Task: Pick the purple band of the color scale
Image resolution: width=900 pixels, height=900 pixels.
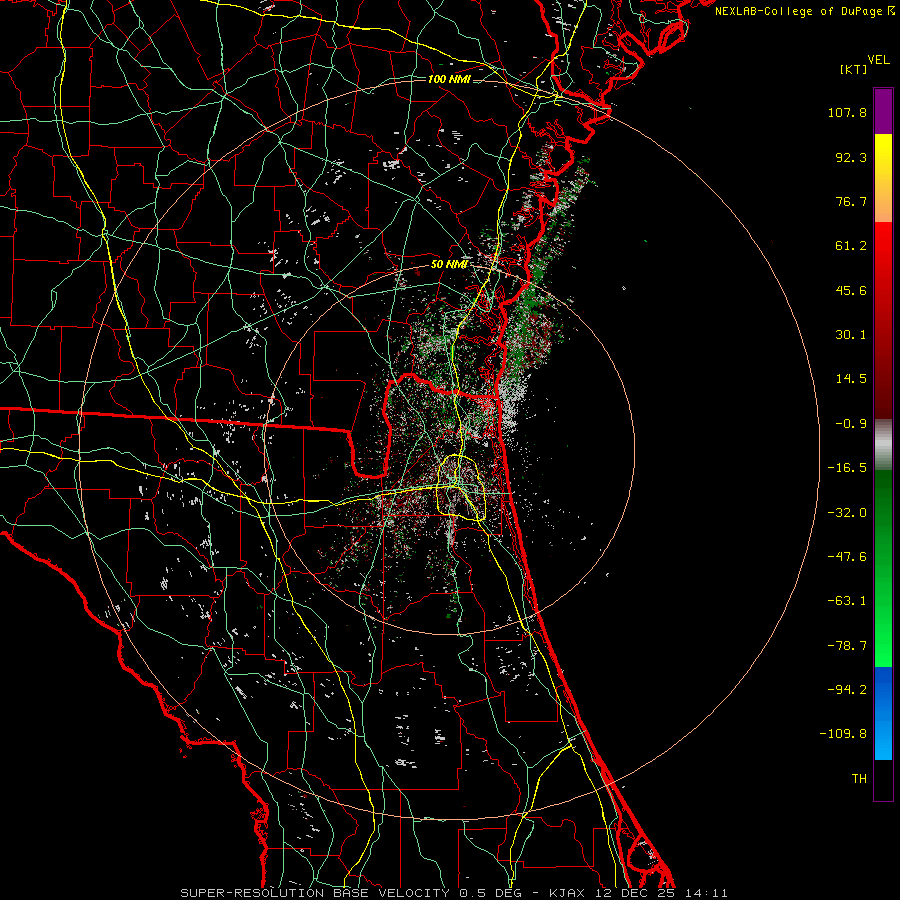Action: 883,111
